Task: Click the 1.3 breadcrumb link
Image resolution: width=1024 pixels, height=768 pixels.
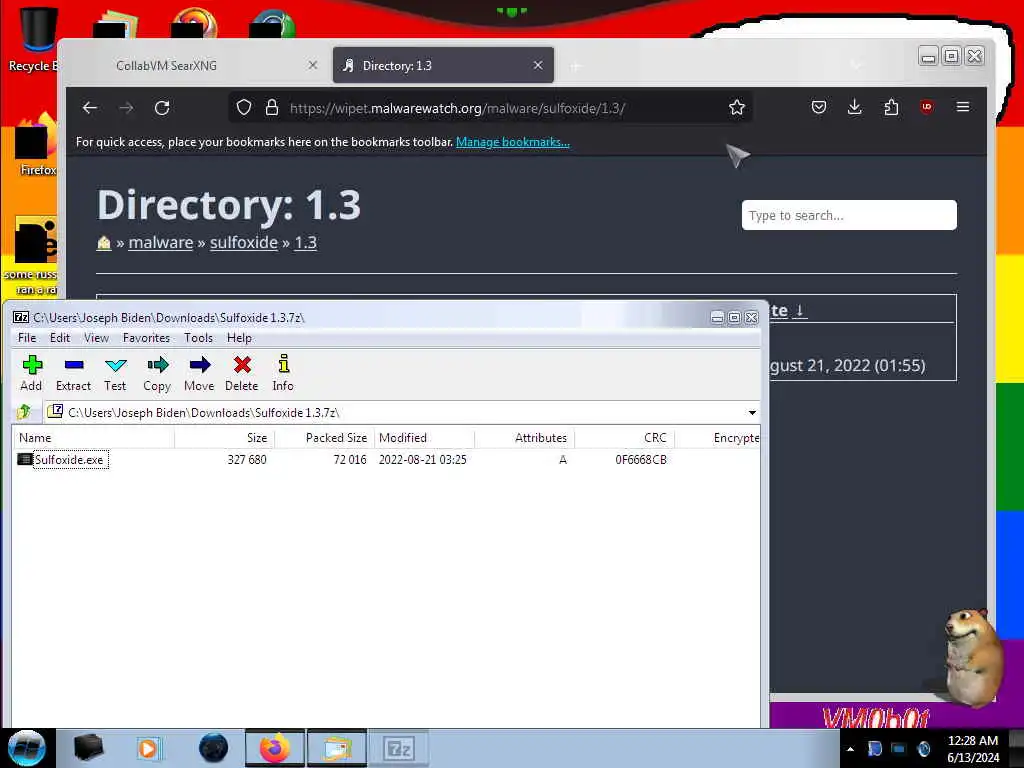Action: (305, 242)
